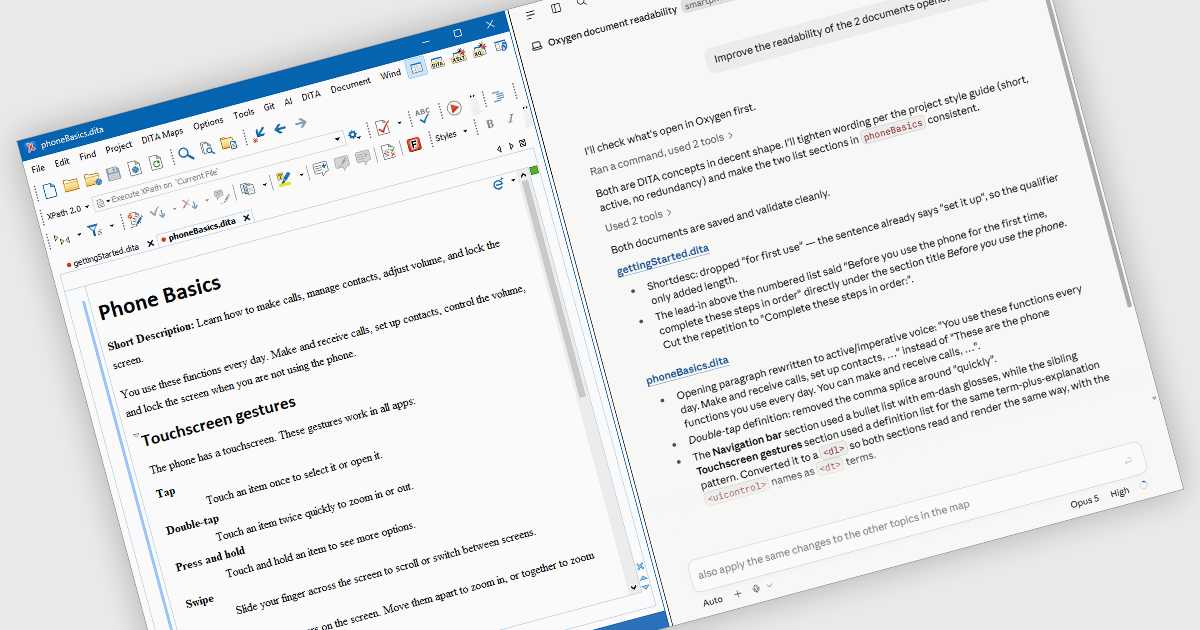The width and height of the screenshot is (1200, 630).
Task: Click the High effort selector
Action: [x=1120, y=492]
